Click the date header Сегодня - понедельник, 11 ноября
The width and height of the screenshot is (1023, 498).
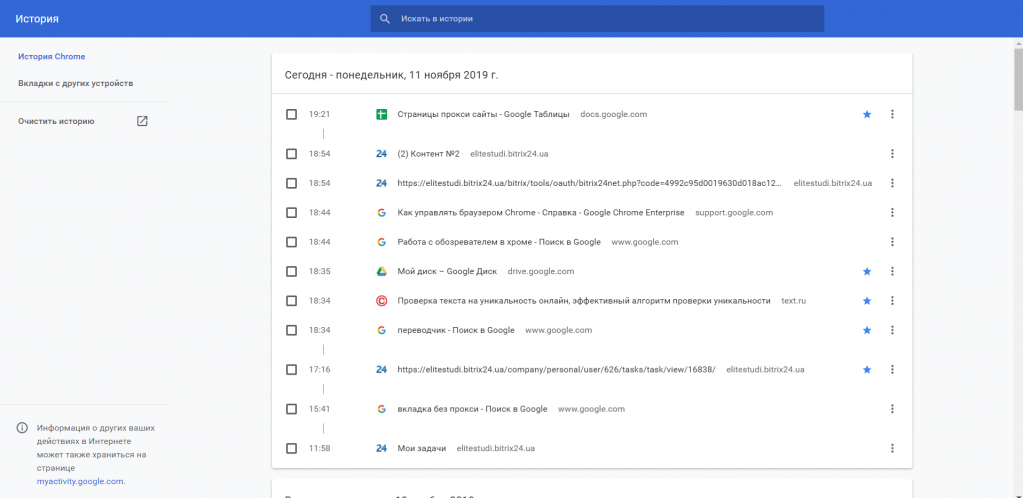391,75
